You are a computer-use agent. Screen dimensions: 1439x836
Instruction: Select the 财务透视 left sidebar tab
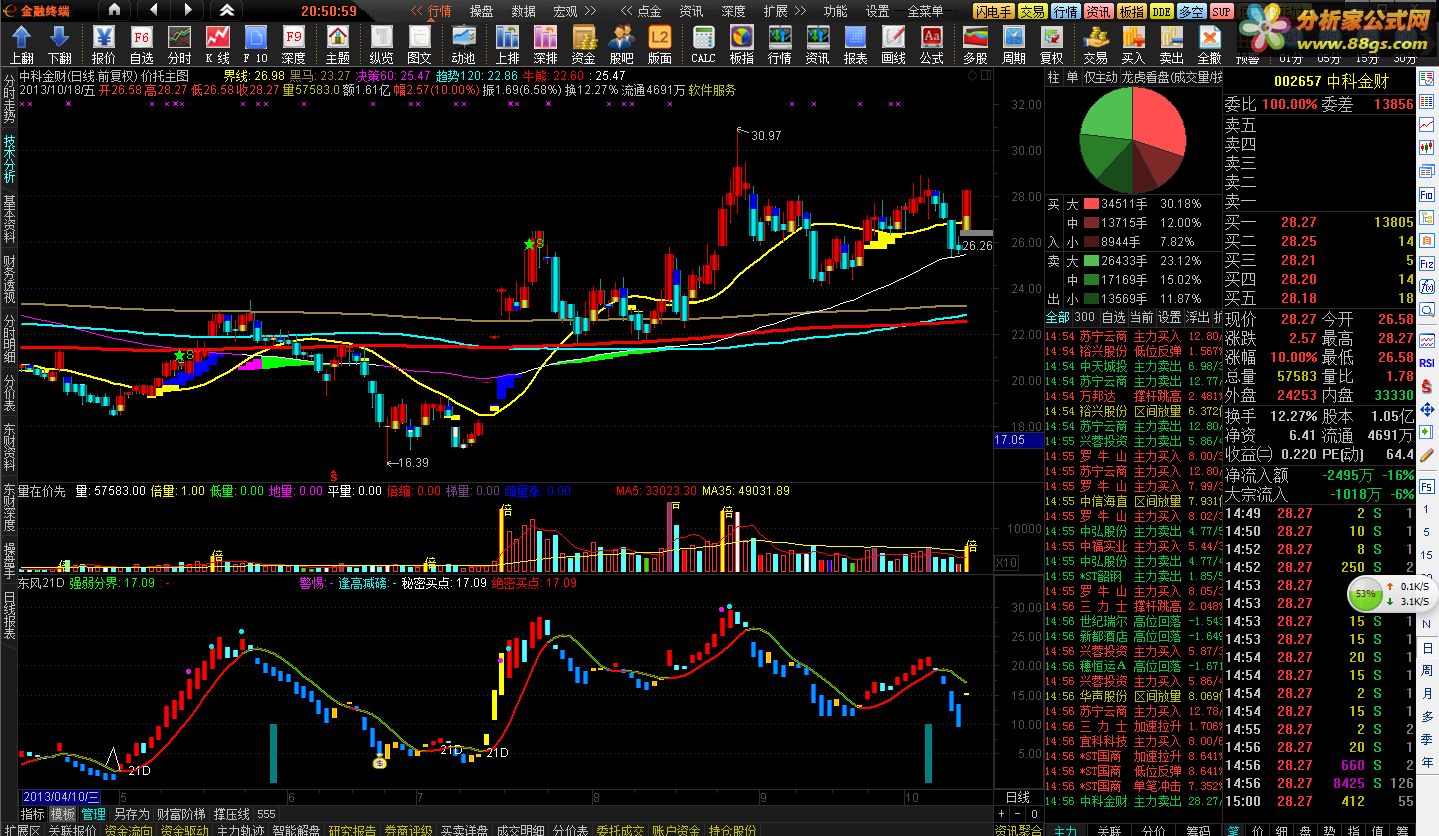[9, 279]
